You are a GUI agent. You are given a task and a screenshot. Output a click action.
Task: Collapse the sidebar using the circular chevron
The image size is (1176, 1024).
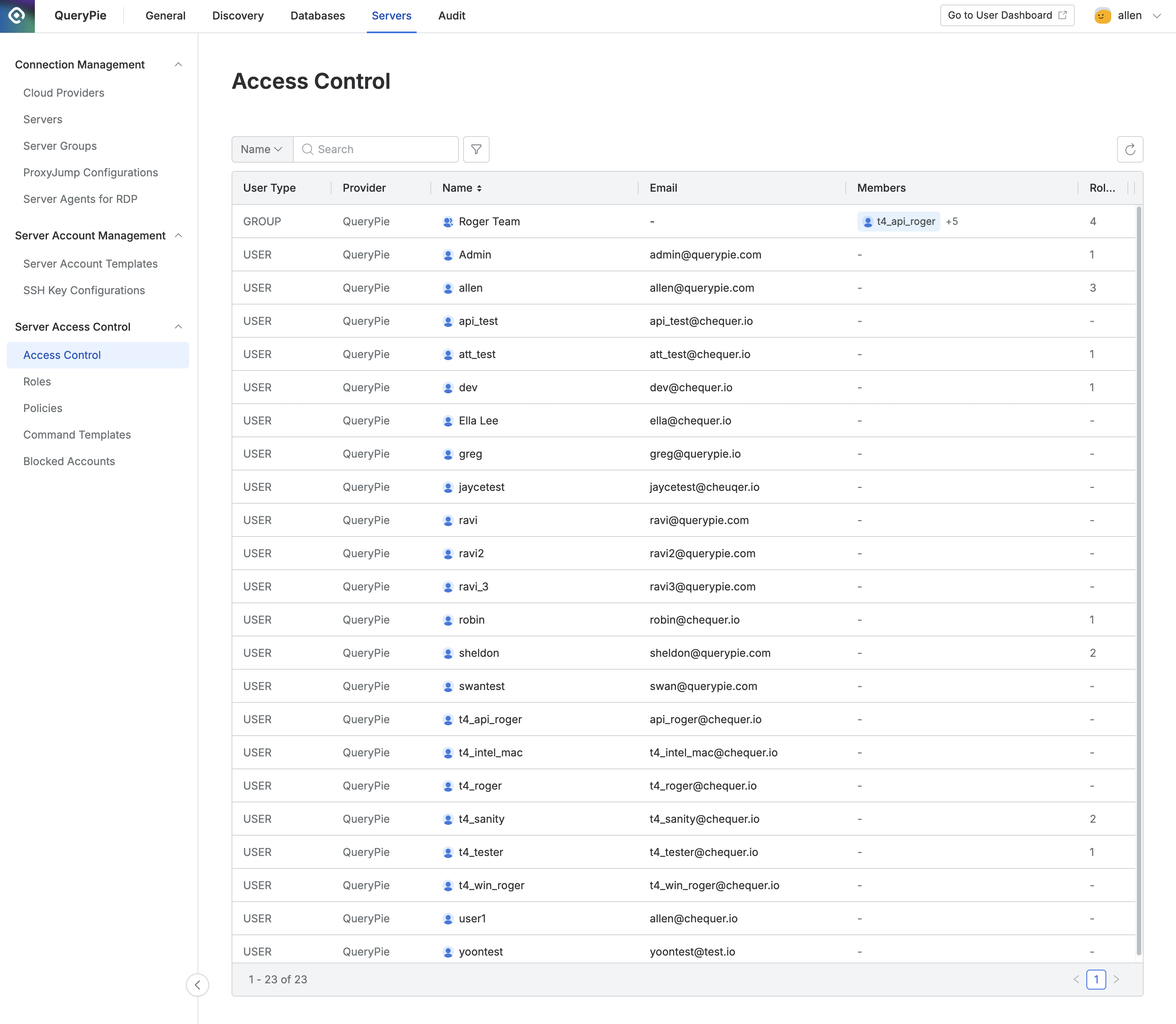click(198, 985)
